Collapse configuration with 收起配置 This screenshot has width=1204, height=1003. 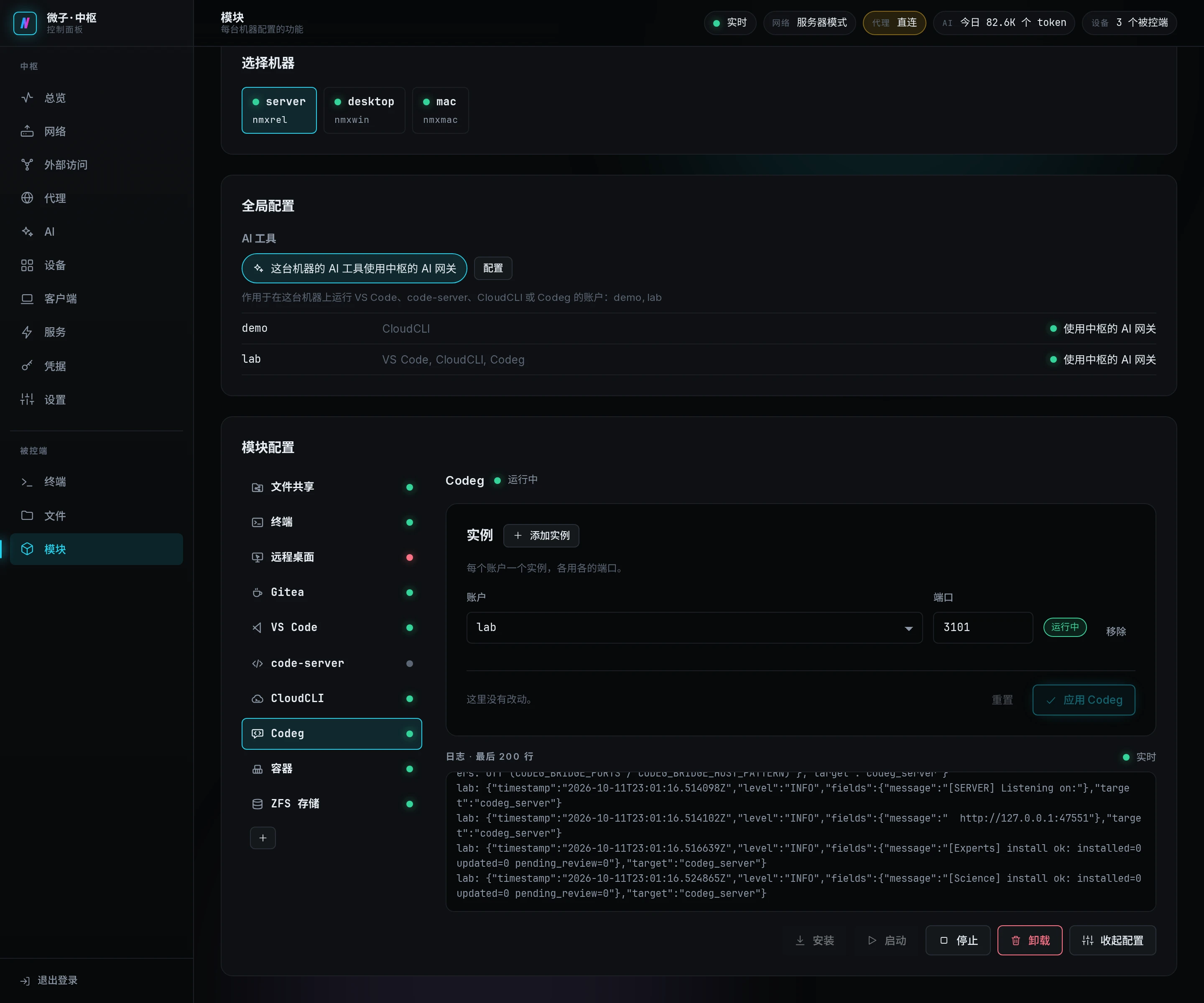1112,941
